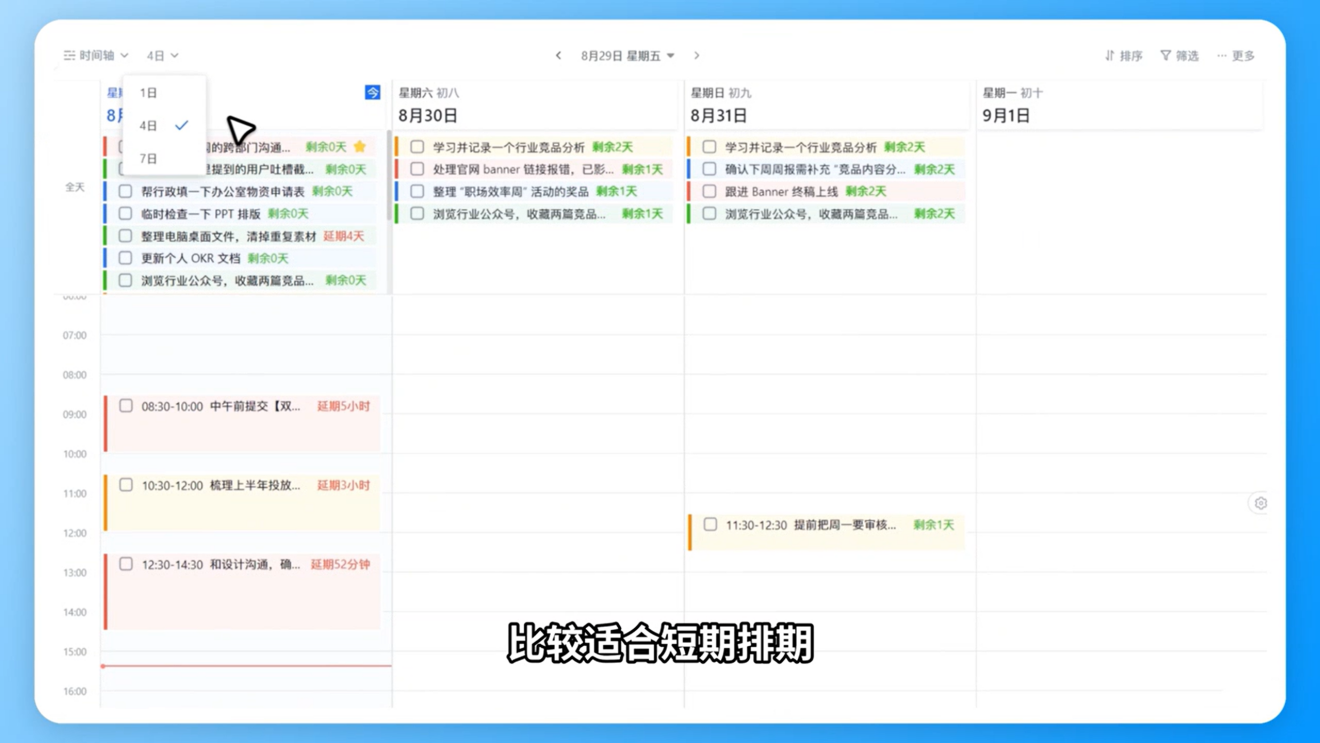Click the 8月30日 date header
This screenshot has height=743, width=1320.
coord(428,116)
